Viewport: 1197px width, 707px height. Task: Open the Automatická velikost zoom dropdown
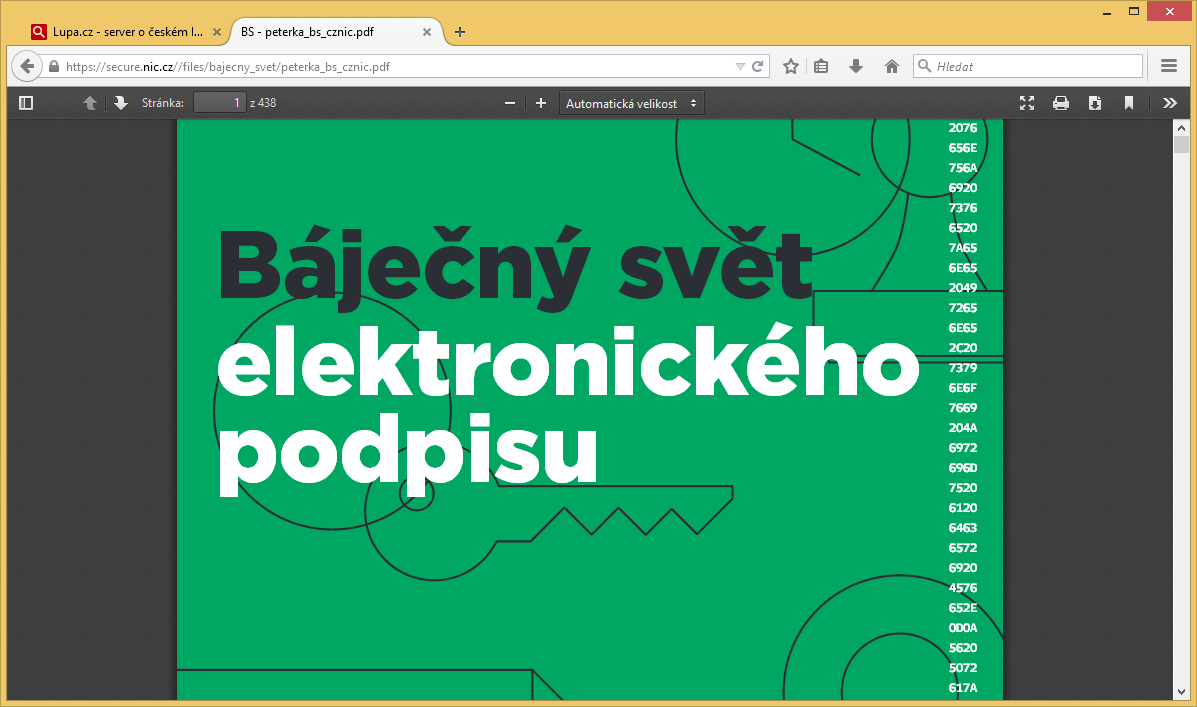tap(631, 103)
